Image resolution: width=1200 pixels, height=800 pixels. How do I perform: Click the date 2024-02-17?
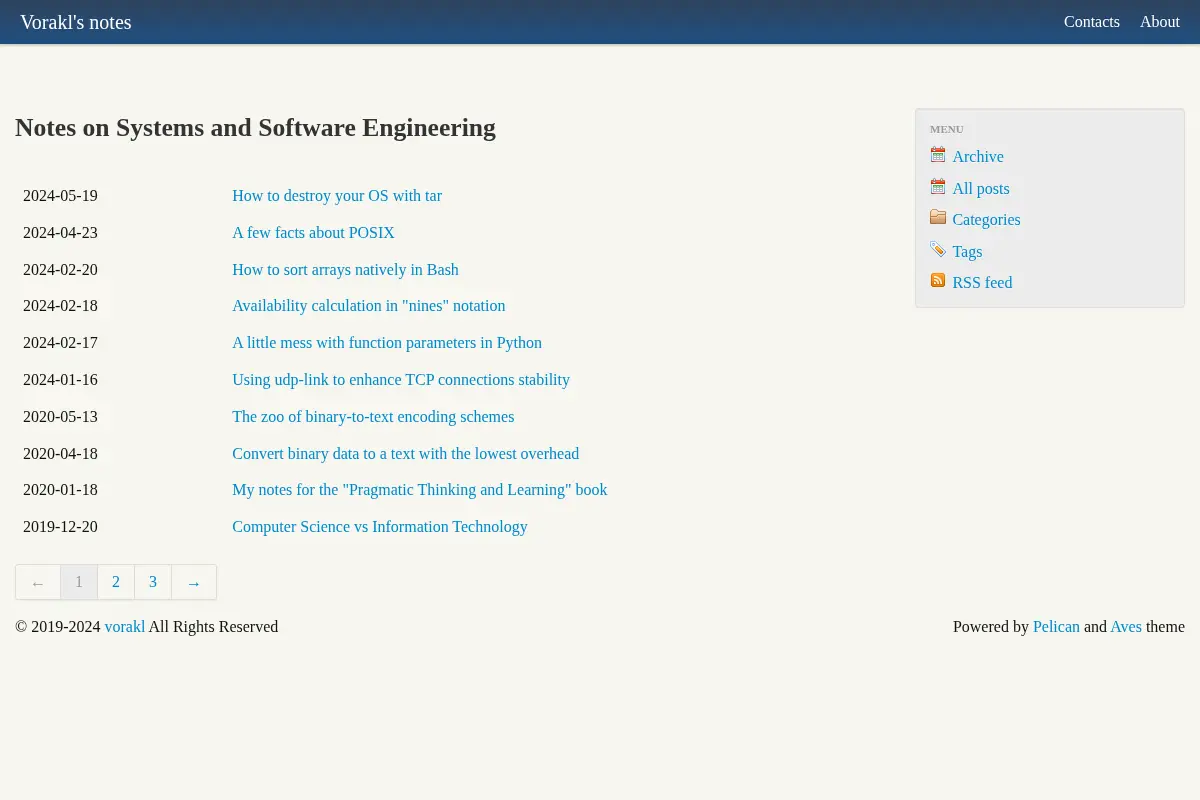60,343
